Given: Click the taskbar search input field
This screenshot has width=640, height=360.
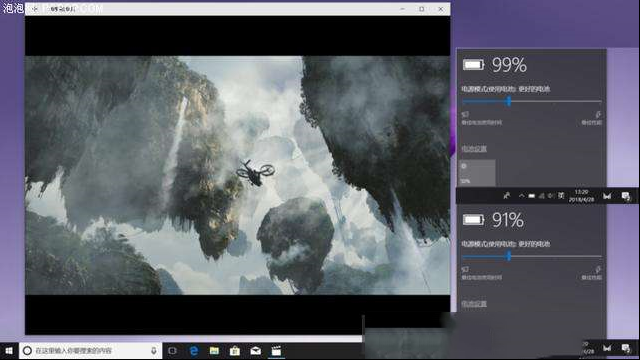Looking at the screenshot, I should point(91,351).
